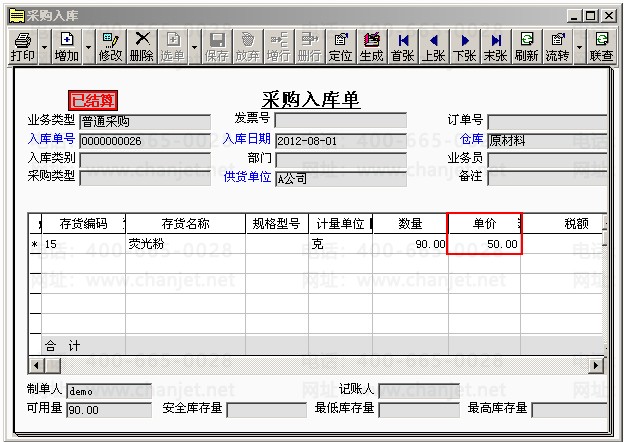Click the empty 最低库存量 field
Screen dimensions: 624x442
pos(419,410)
